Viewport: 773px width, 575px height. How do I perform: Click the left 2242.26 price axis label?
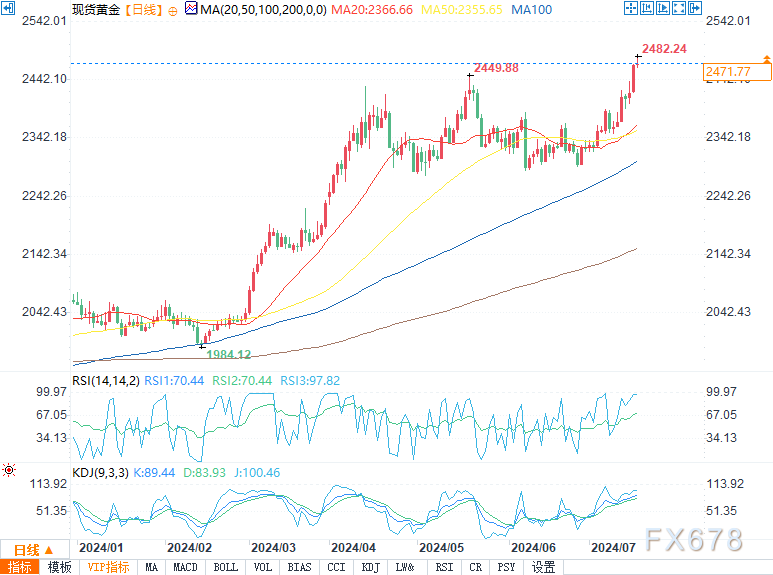point(44,196)
